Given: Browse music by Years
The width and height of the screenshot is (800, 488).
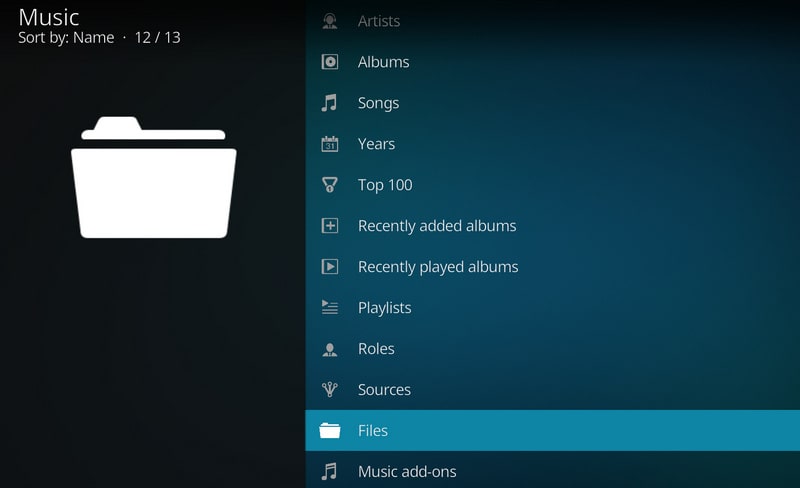Looking at the screenshot, I should (553, 144).
